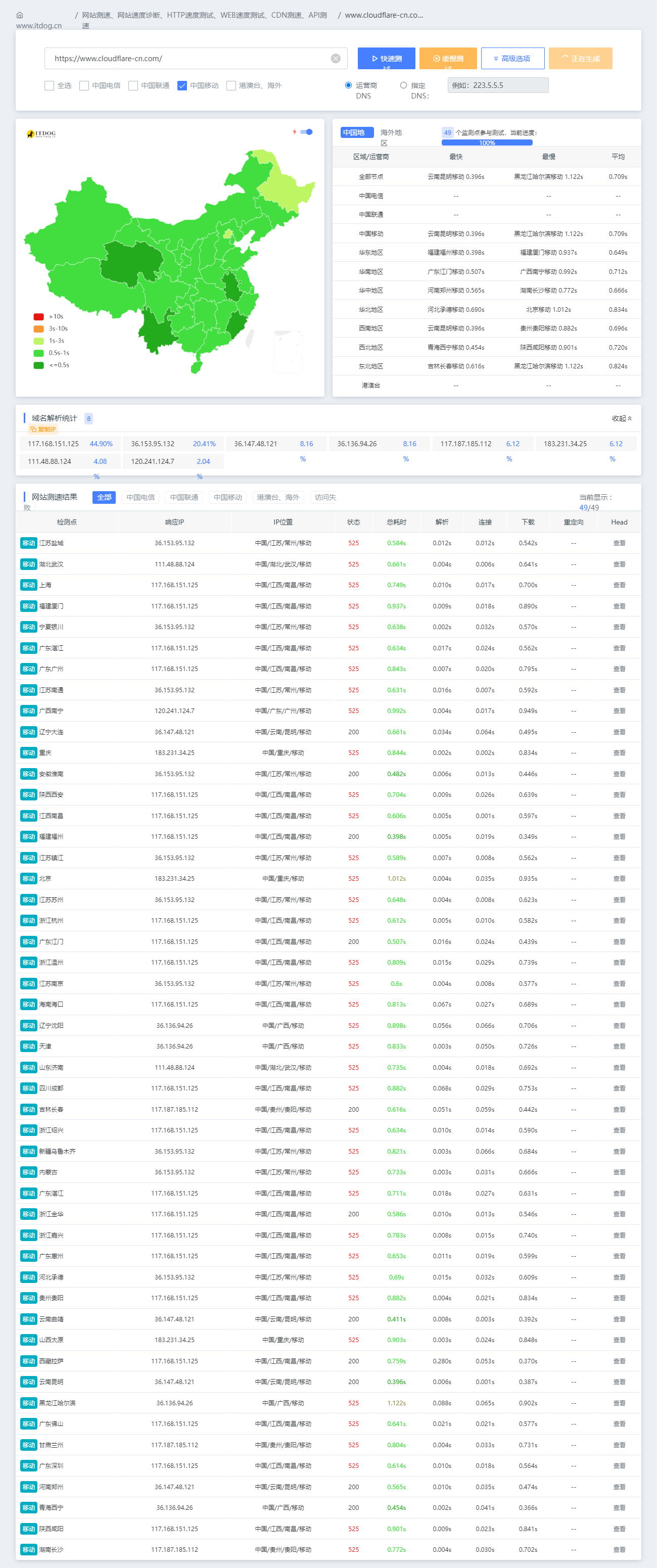Click the 移动 badge for 北京

click(x=29, y=878)
